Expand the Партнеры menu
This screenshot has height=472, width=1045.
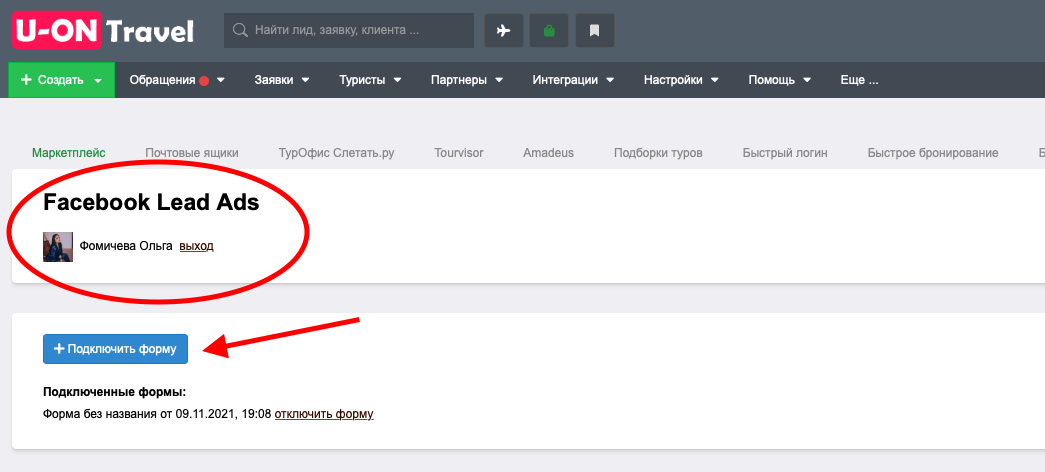[467, 80]
